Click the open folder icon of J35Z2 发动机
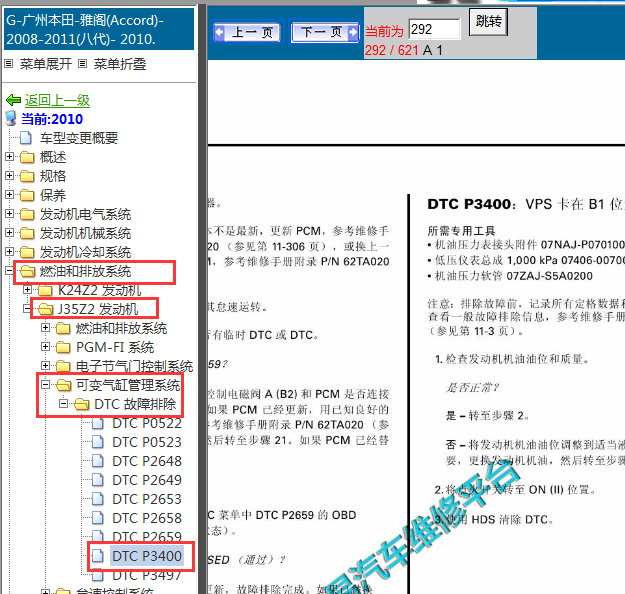625x594 pixels. pos(45,309)
